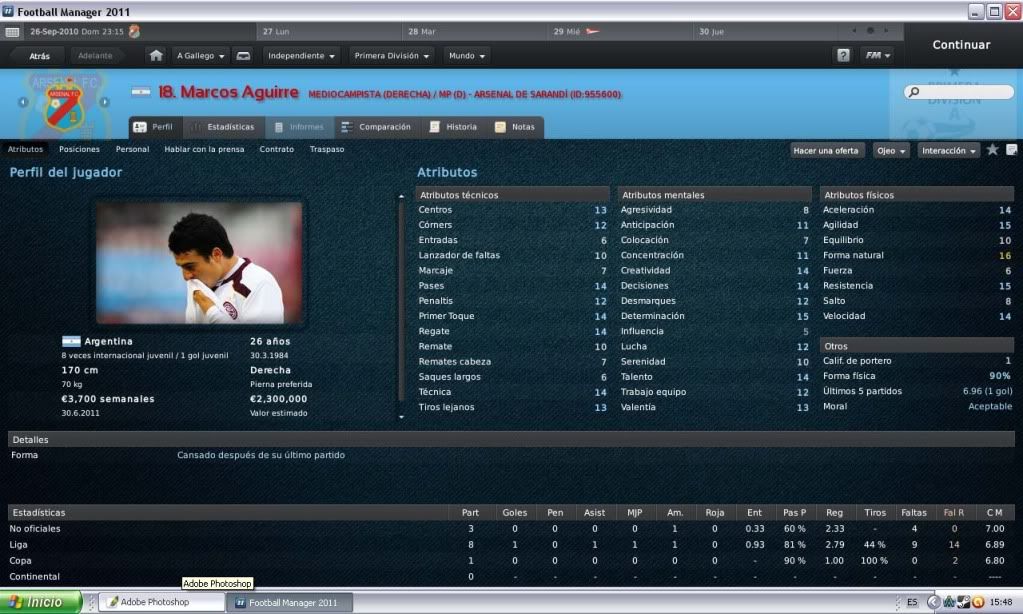Open Hablar con la prensa

point(204,149)
